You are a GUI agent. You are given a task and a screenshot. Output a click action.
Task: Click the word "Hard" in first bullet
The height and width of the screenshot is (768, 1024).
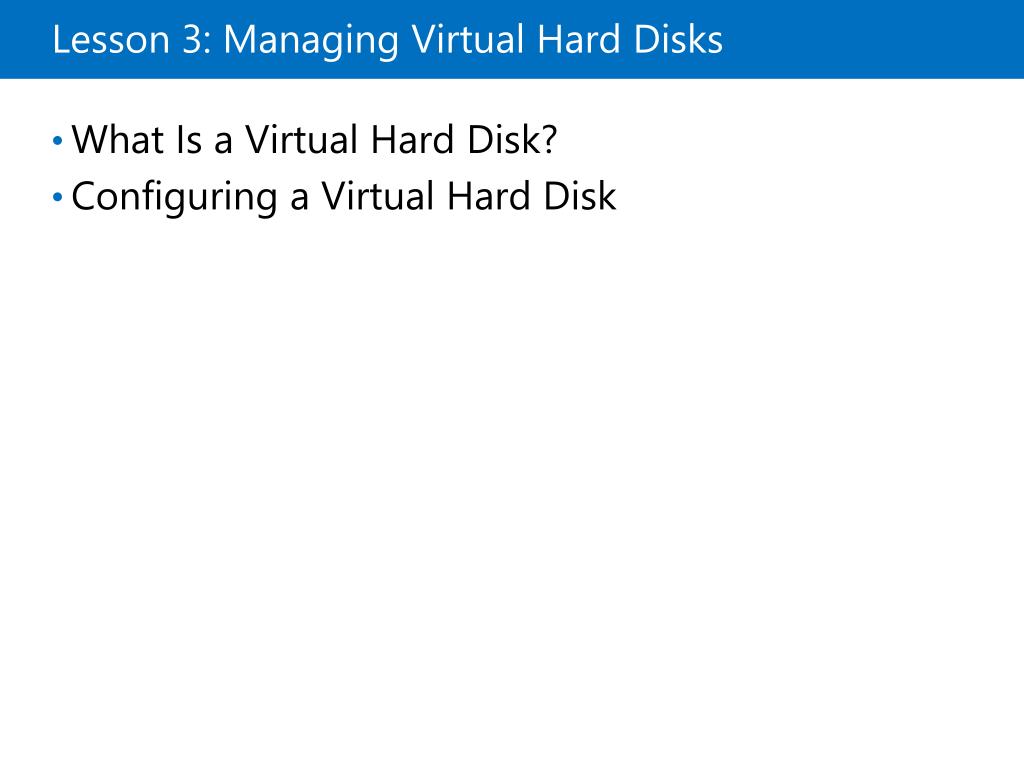[x=412, y=139]
